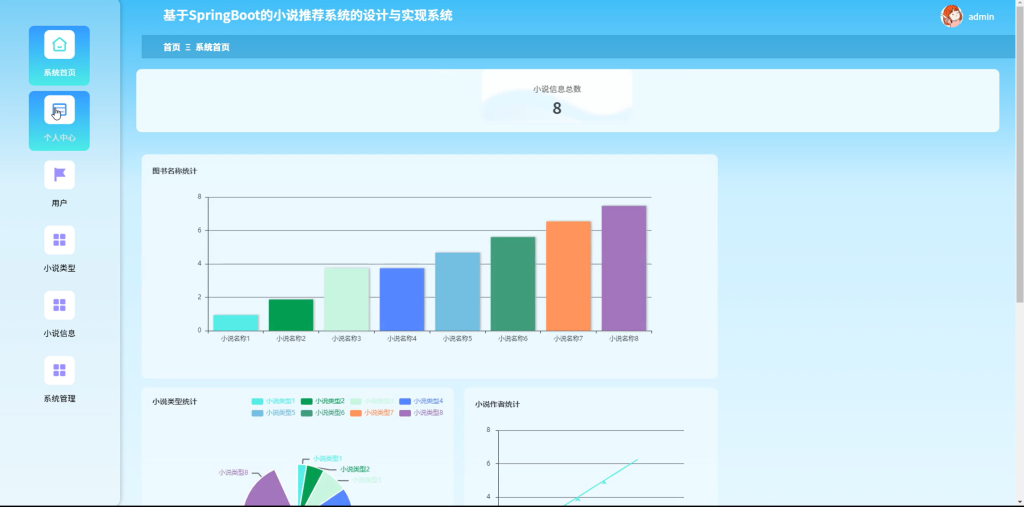
Task: Click the page title 基于SpringBoot的小说推荐系统
Action: 308,16
